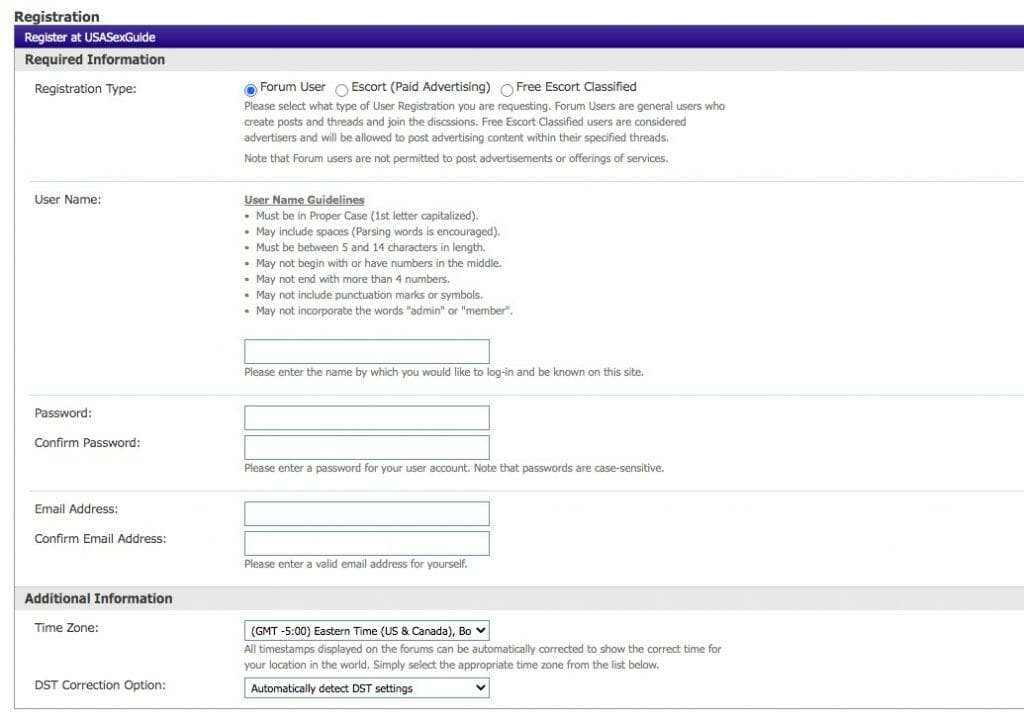Screen dimensions: 1024x722
Task: Click the 'Time Zone:' label
Action: 67,628
